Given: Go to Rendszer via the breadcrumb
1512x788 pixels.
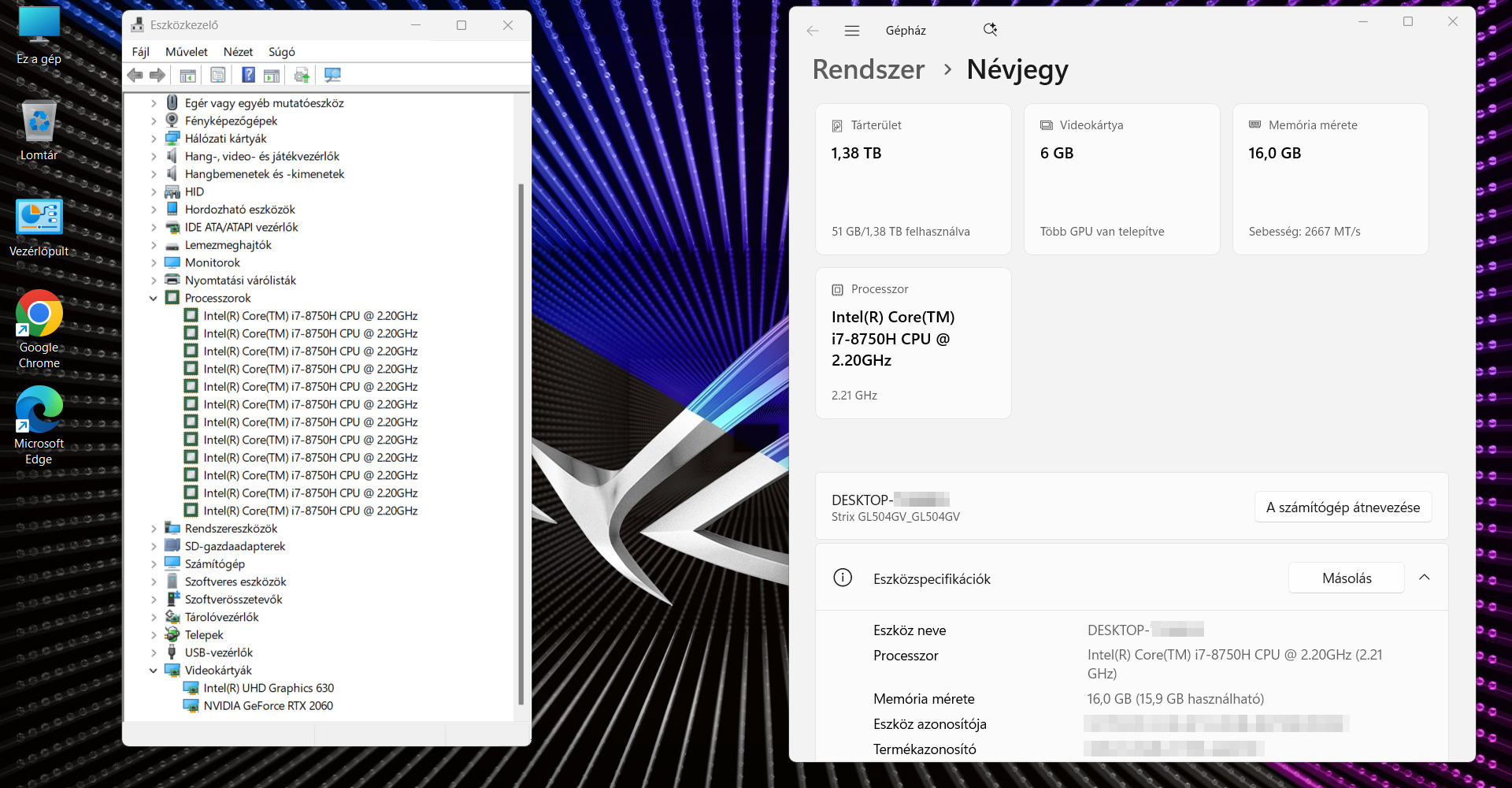Looking at the screenshot, I should pyautogui.click(x=869, y=69).
